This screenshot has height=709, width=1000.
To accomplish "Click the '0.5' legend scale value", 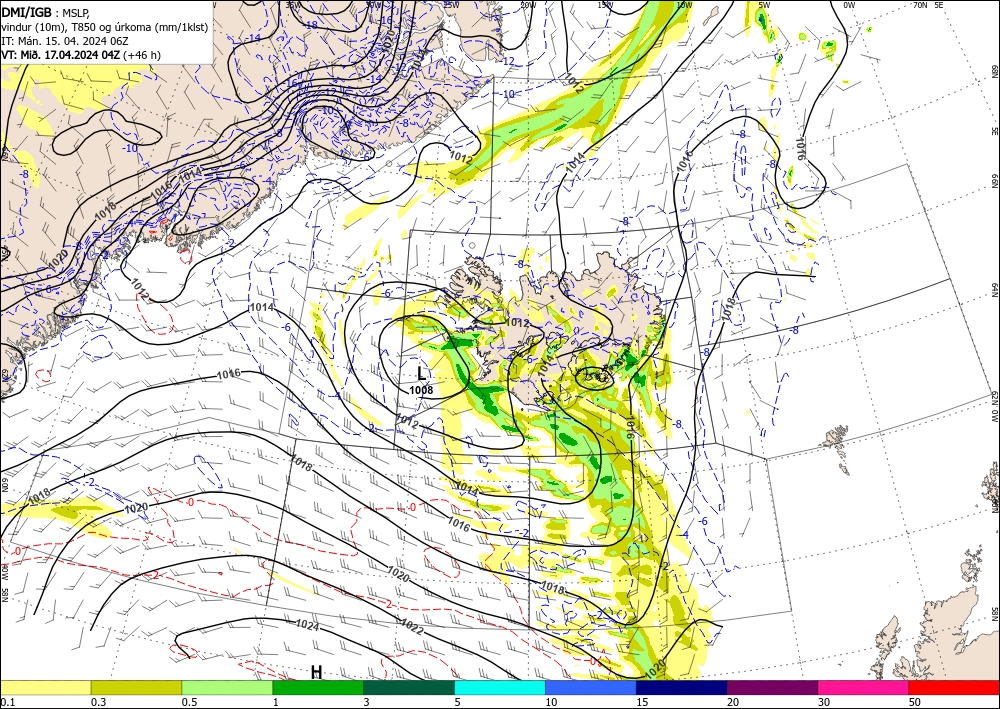I will [189, 702].
